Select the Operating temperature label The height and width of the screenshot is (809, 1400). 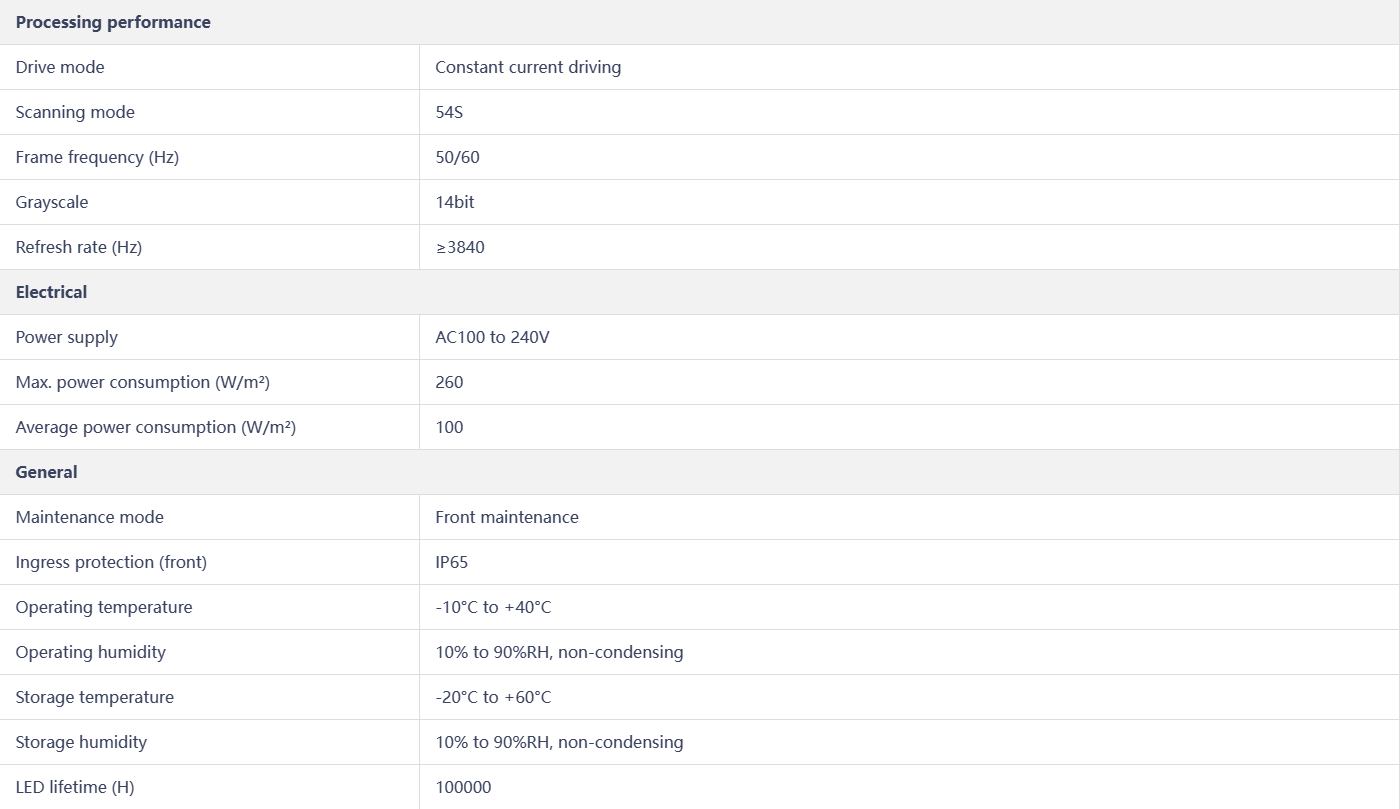(x=104, y=607)
